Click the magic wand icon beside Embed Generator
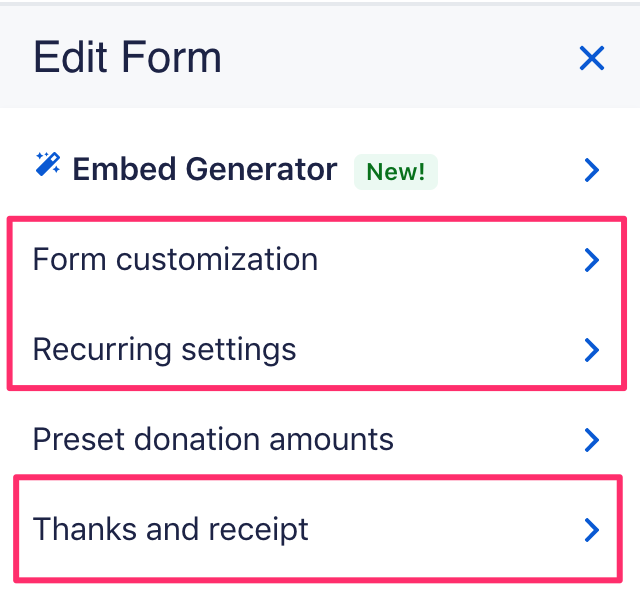This screenshot has height=594, width=640. point(48,164)
